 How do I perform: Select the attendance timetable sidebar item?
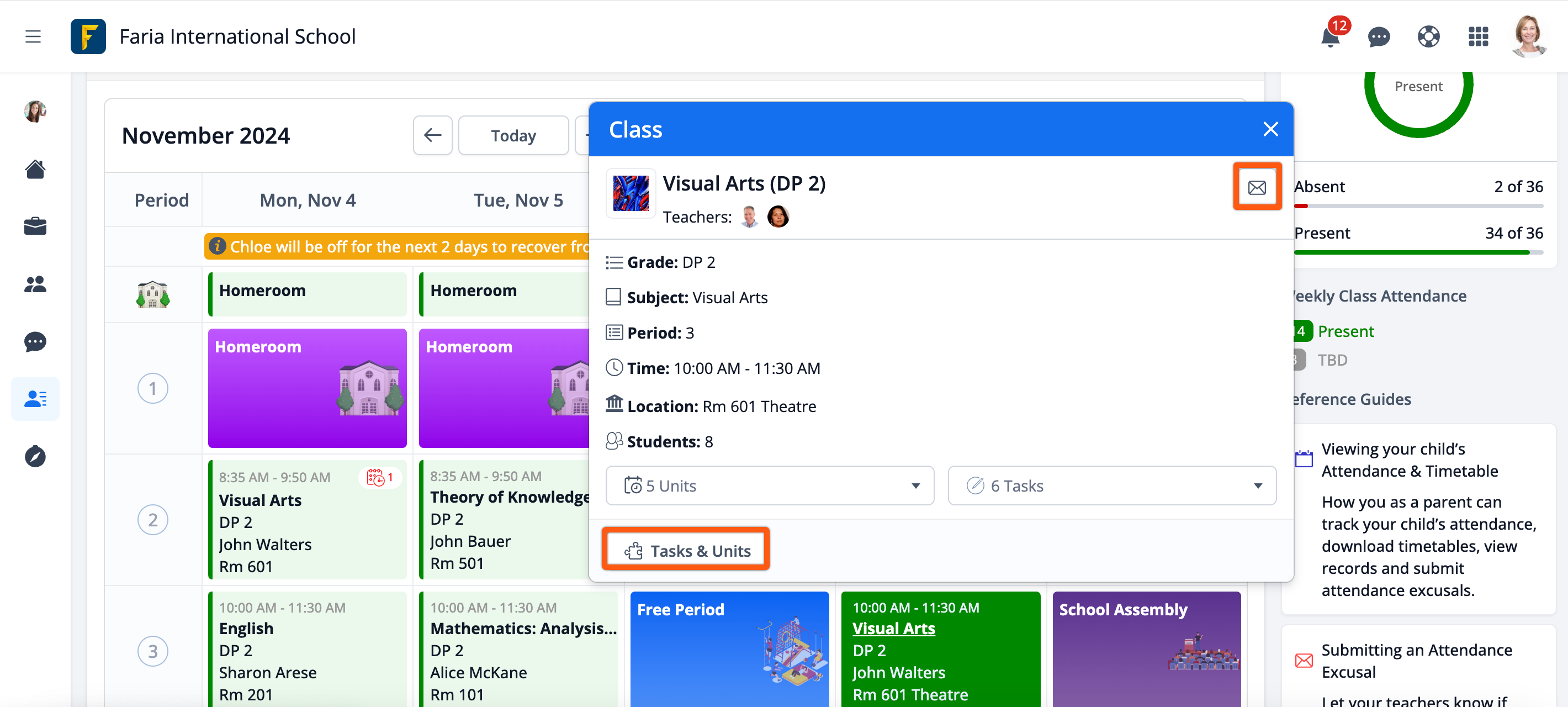[x=35, y=399]
